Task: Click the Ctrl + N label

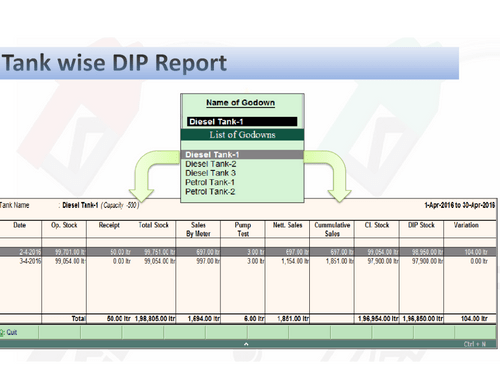Action: (474, 344)
